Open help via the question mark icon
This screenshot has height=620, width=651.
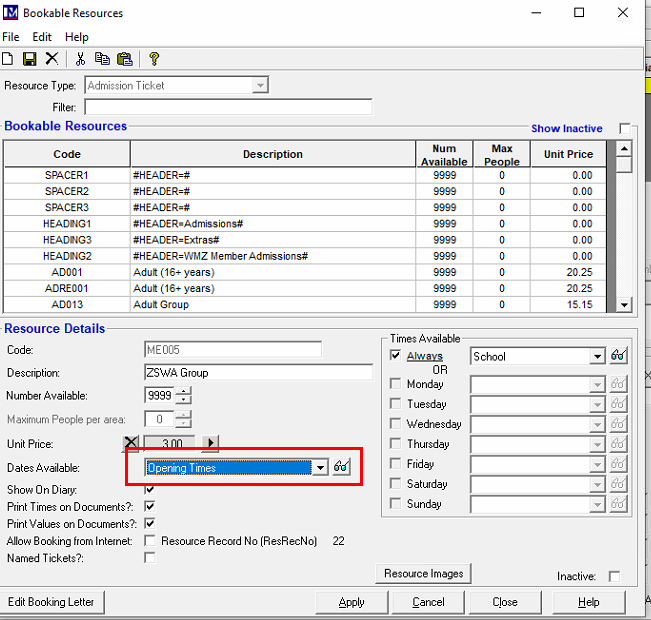154,59
